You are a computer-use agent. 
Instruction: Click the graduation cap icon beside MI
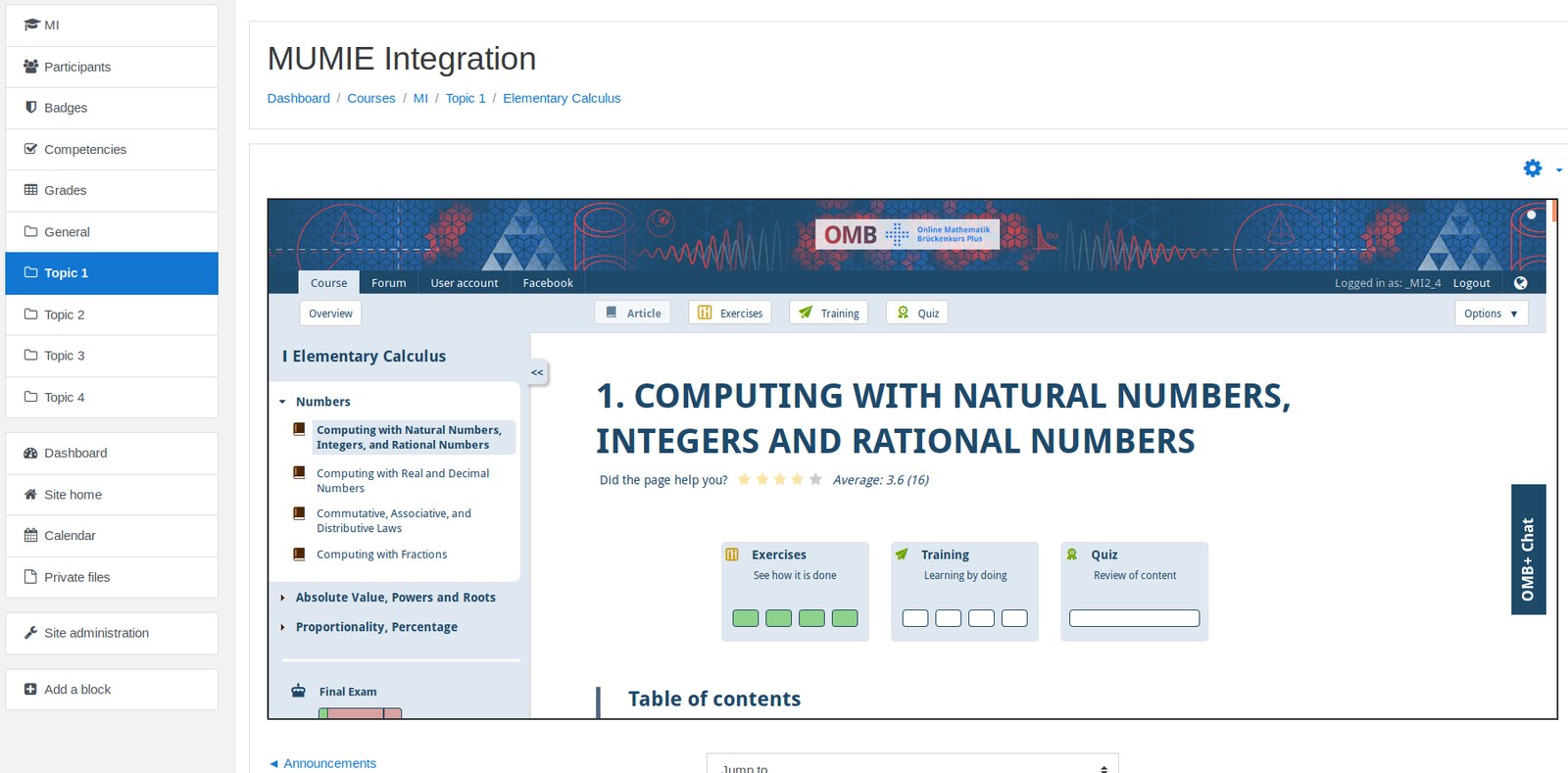pos(31,24)
